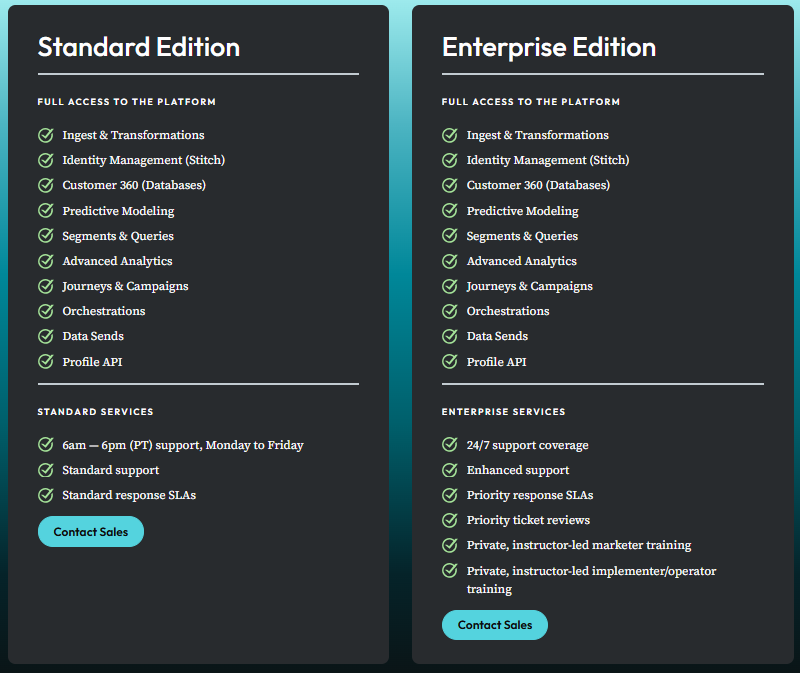
Task: Click check icon beside Standard Ingest & Transformations
Action: [x=46, y=135]
